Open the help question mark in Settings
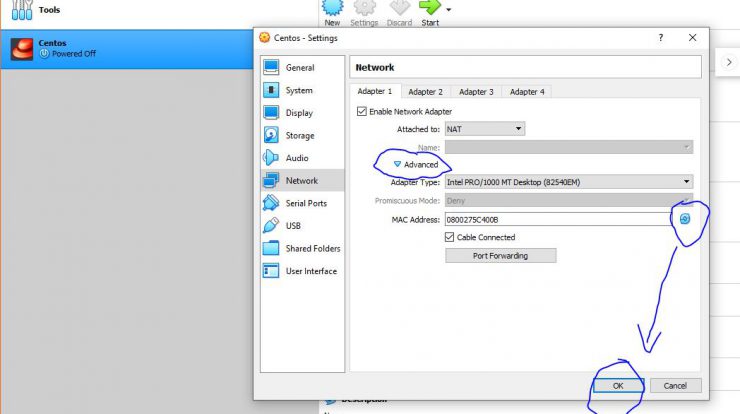 pyautogui.click(x=661, y=38)
